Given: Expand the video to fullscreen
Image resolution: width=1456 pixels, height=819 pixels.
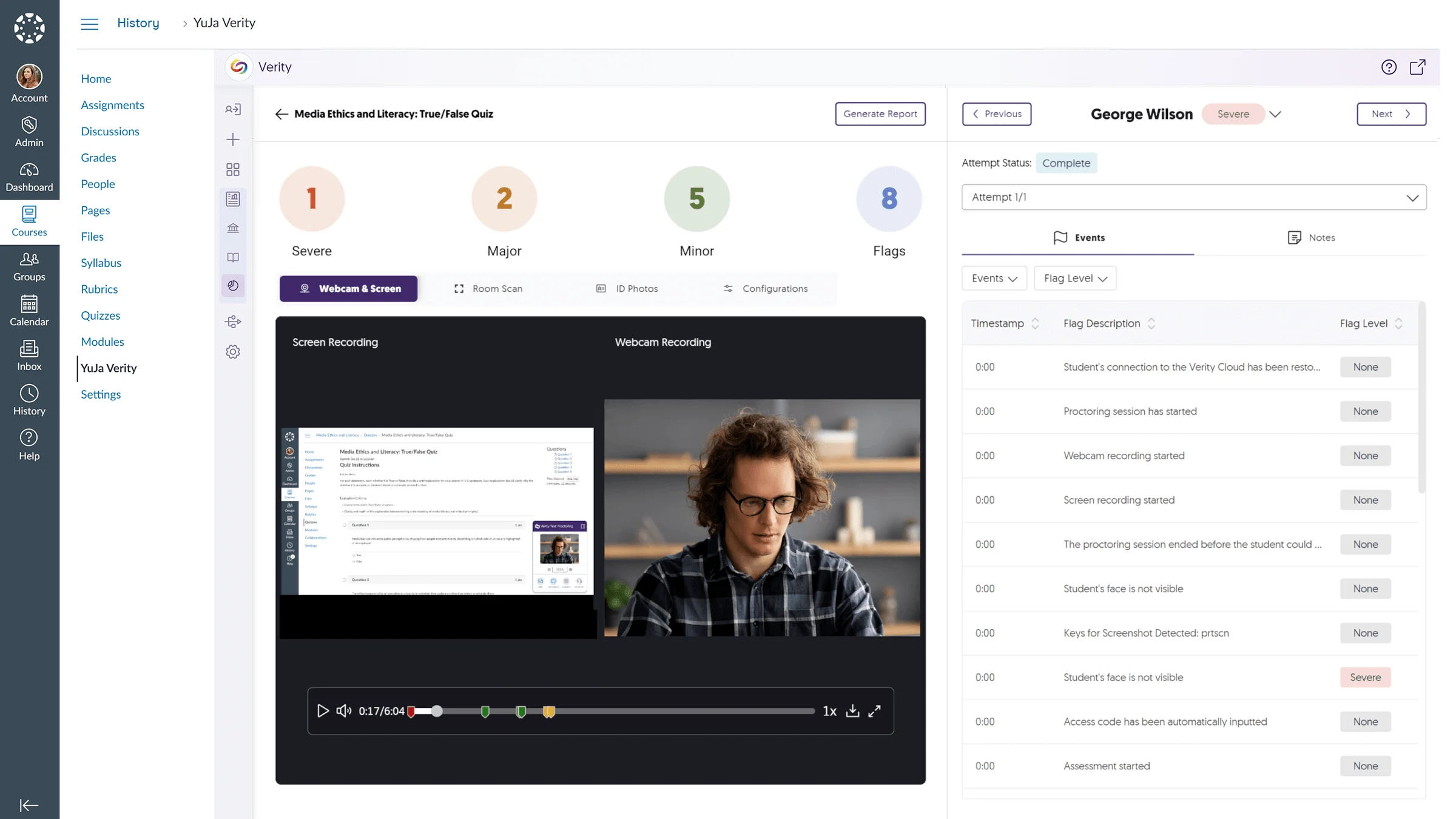Looking at the screenshot, I should pos(874,711).
